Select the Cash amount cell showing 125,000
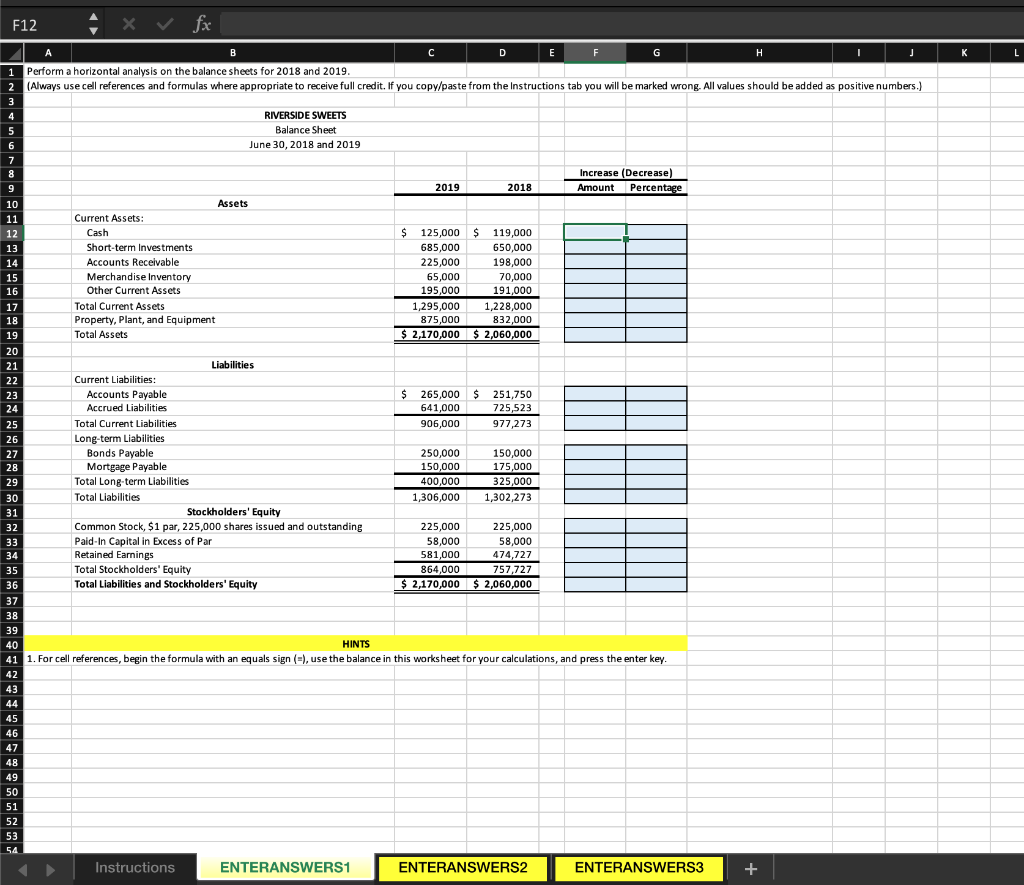Viewport: 1024px width, 885px height. 430,232
